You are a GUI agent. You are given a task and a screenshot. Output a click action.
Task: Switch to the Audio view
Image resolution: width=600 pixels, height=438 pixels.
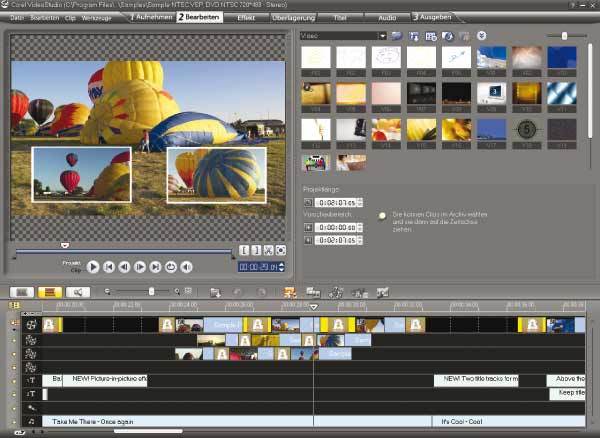coord(76,292)
